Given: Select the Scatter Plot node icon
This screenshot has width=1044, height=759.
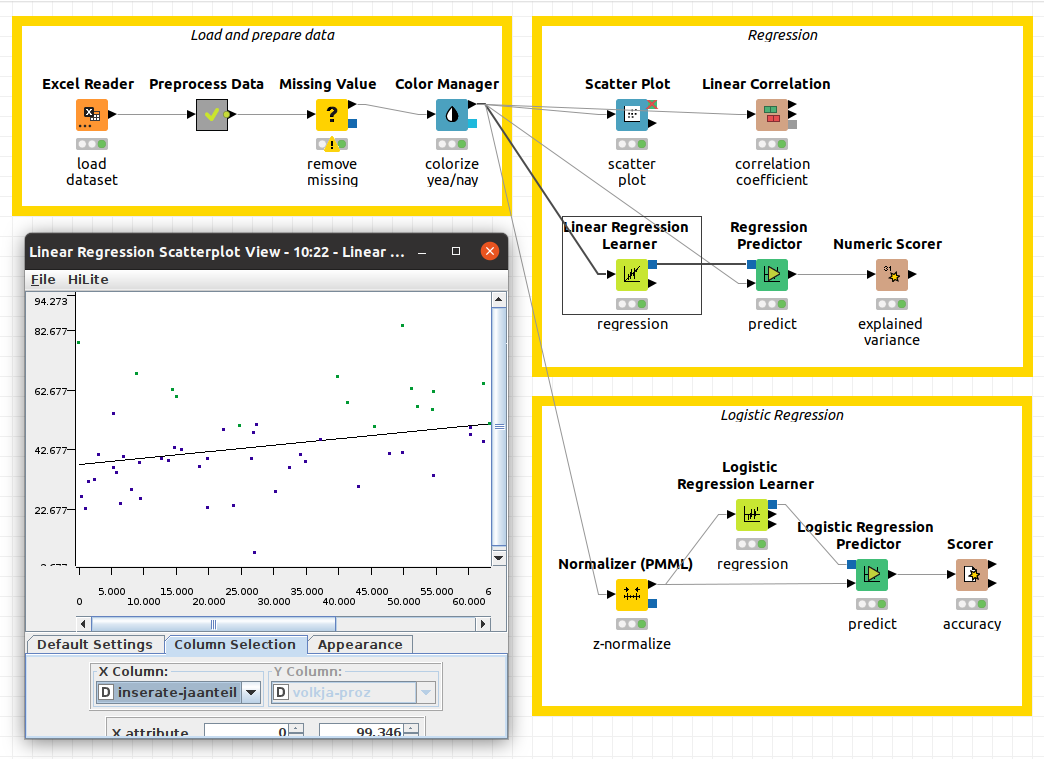Looking at the screenshot, I should 632,115.
